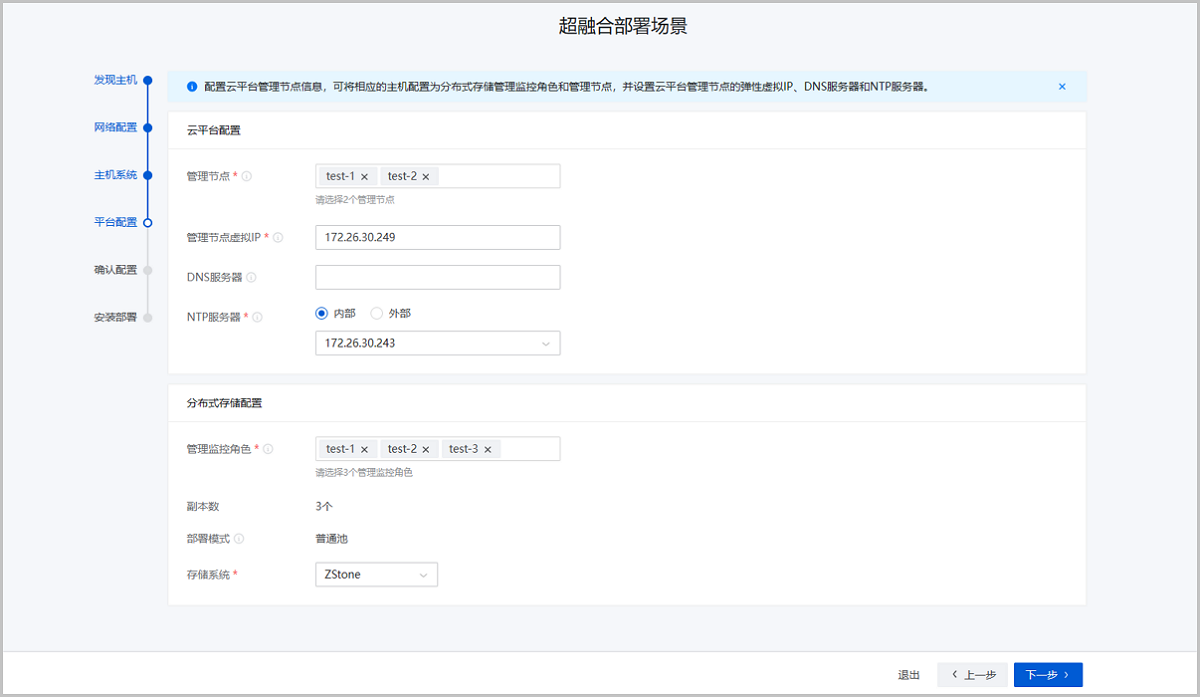
Task: Show help icon next to 管理节点虚拟IP
Action: tap(278, 238)
